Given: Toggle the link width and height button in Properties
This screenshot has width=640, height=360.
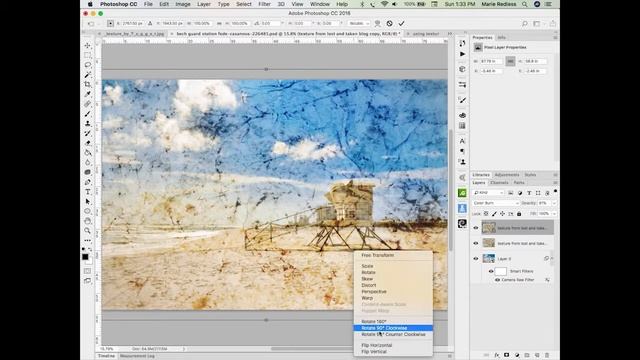Looking at the screenshot, I should pos(510,61).
